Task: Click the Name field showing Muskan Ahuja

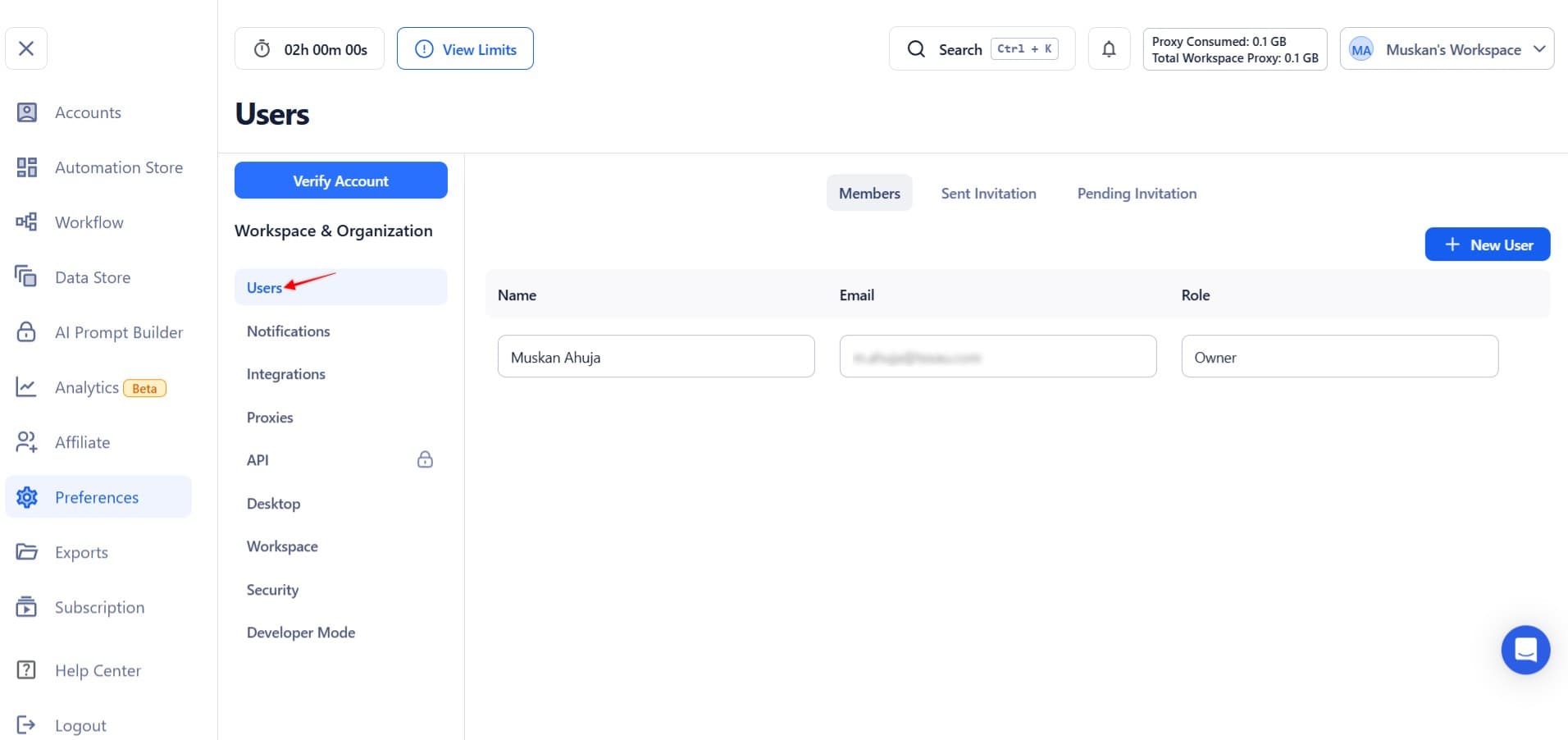Action: pos(655,356)
